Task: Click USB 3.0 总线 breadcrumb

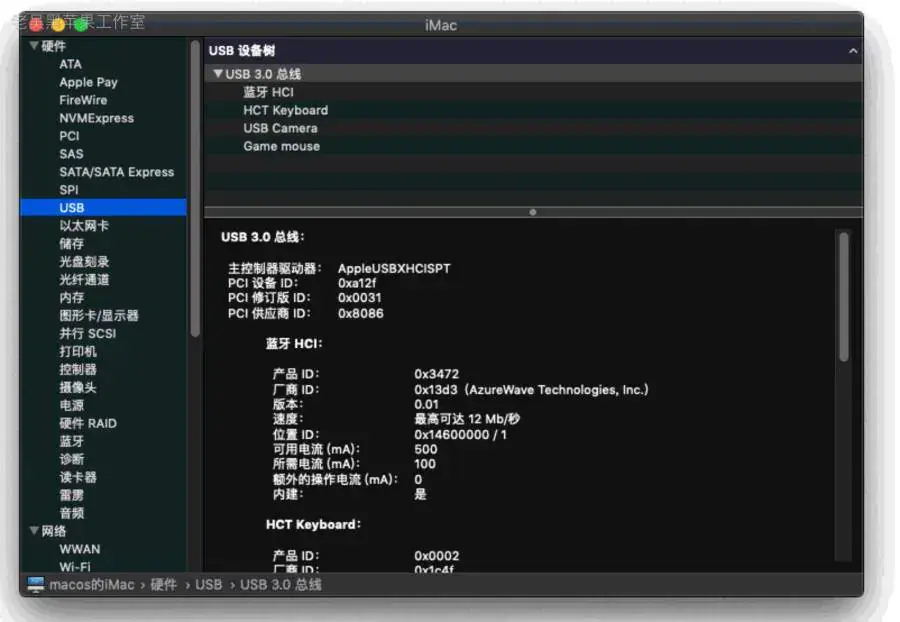Action: [x=281, y=585]
